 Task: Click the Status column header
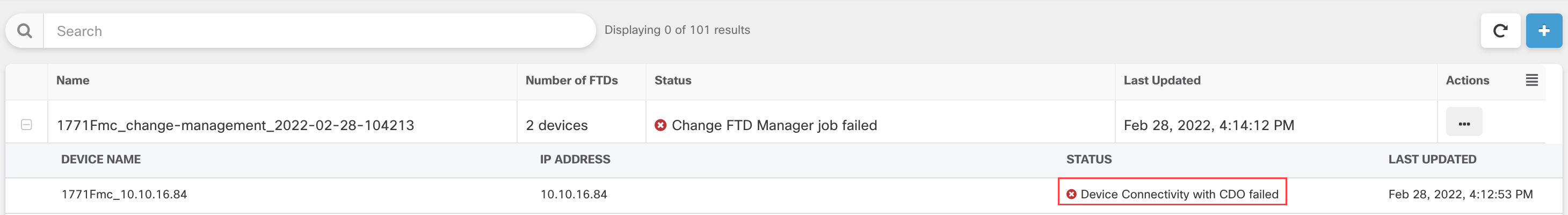[673, 81]
